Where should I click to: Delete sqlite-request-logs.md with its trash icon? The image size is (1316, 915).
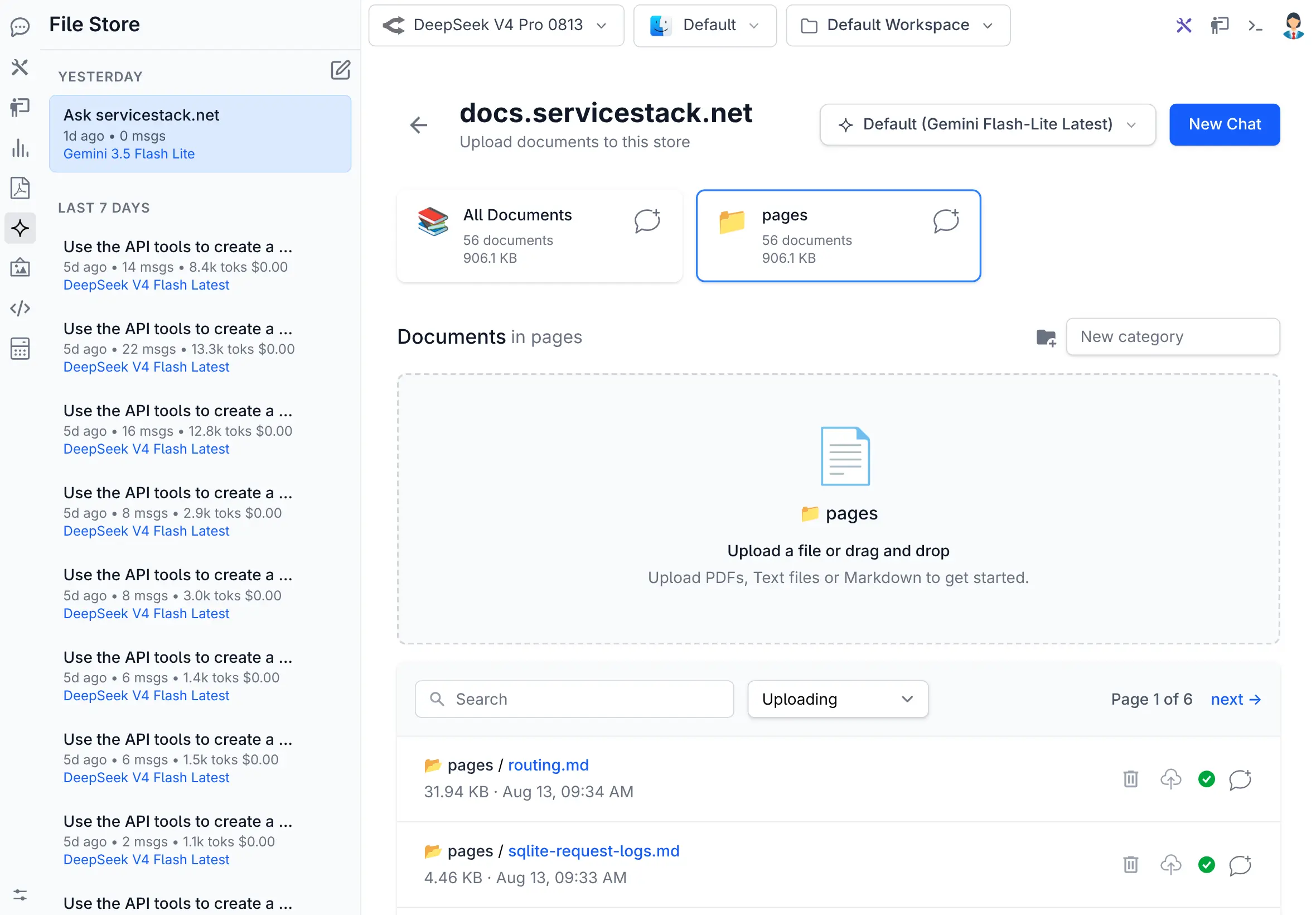(x=1130, y=865)
